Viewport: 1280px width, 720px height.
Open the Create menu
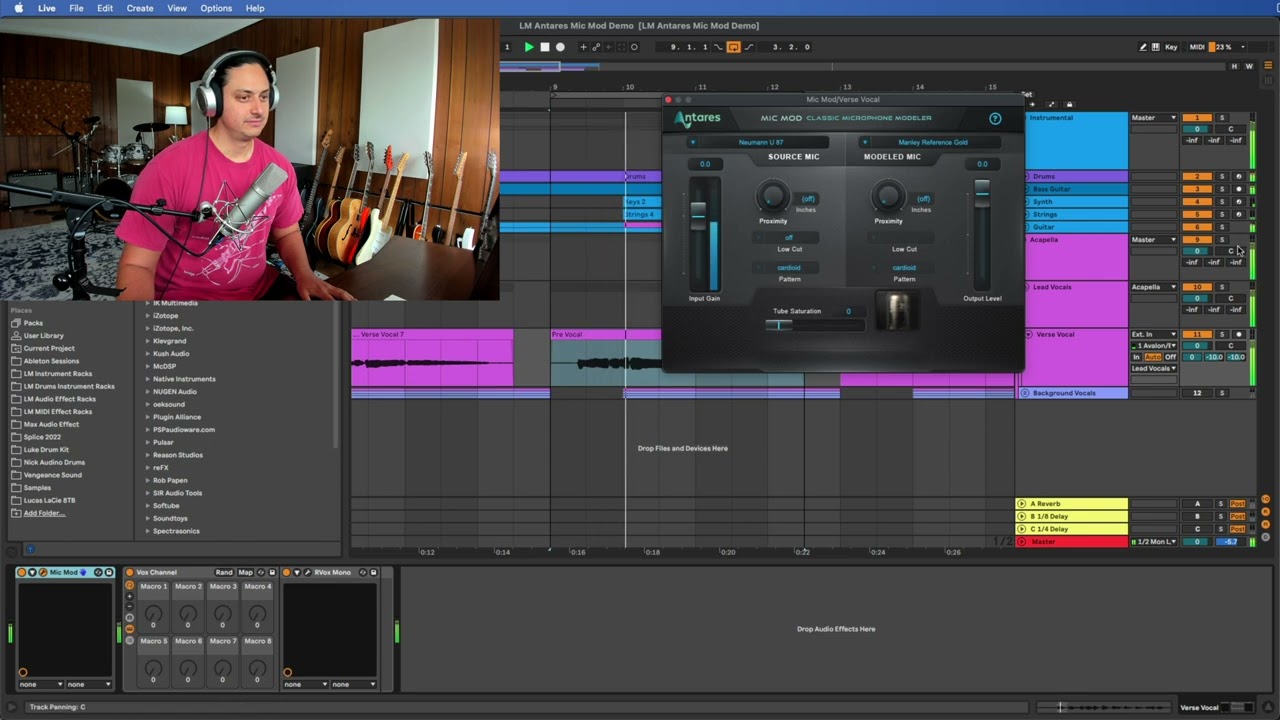tap(140, 8)
